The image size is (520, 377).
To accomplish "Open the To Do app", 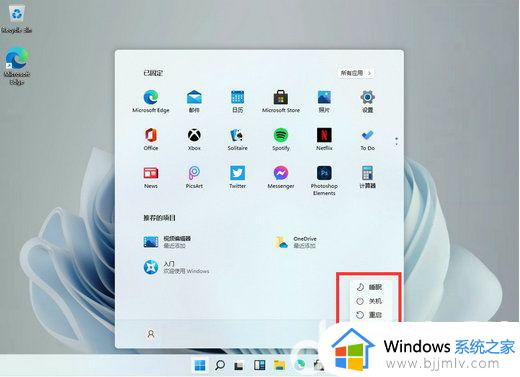I will [367, 139].
